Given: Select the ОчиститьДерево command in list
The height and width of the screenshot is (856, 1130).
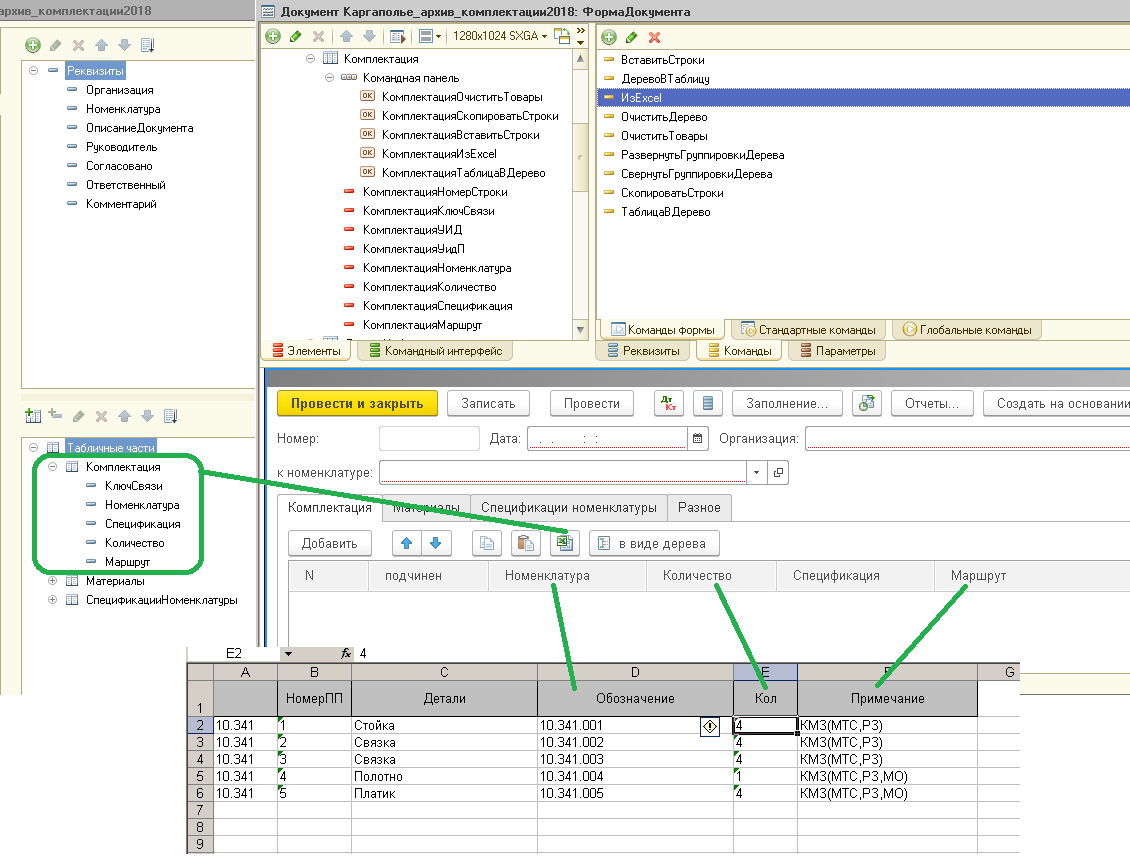Looking at the screenshot, I should click(663, 117).
